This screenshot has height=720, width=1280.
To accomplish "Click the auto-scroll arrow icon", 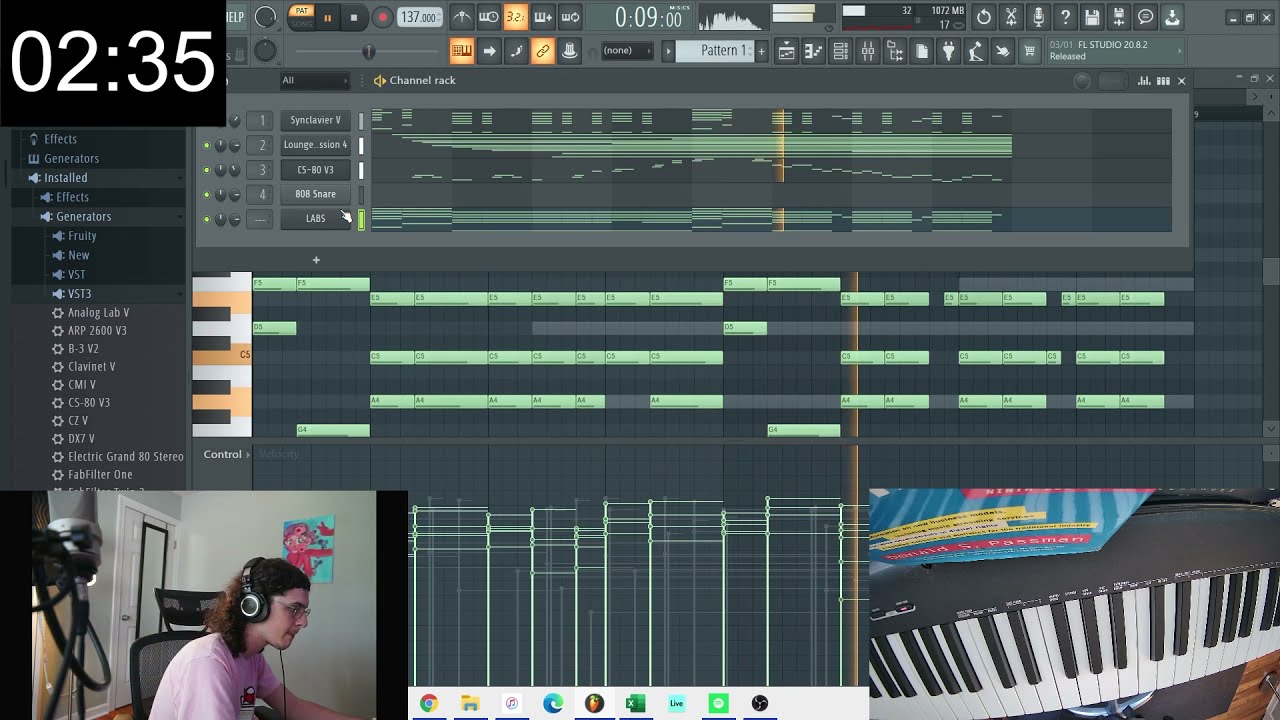I will [x=489, y=51].
